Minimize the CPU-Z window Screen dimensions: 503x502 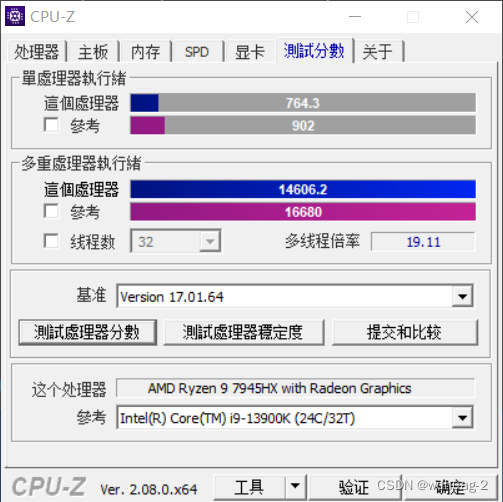coord(355,16)
